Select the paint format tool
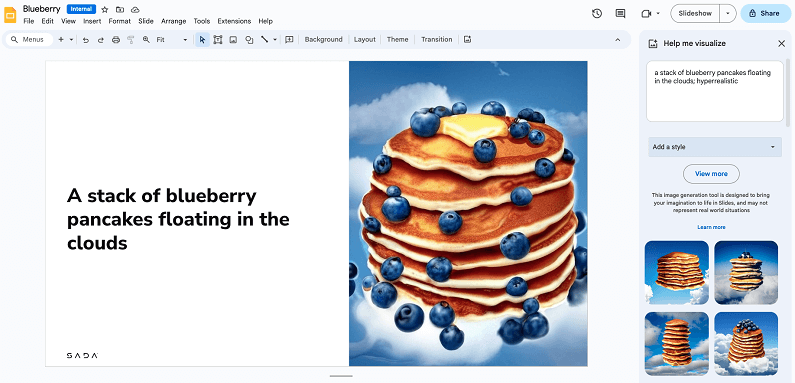 (x=131, y=40)
